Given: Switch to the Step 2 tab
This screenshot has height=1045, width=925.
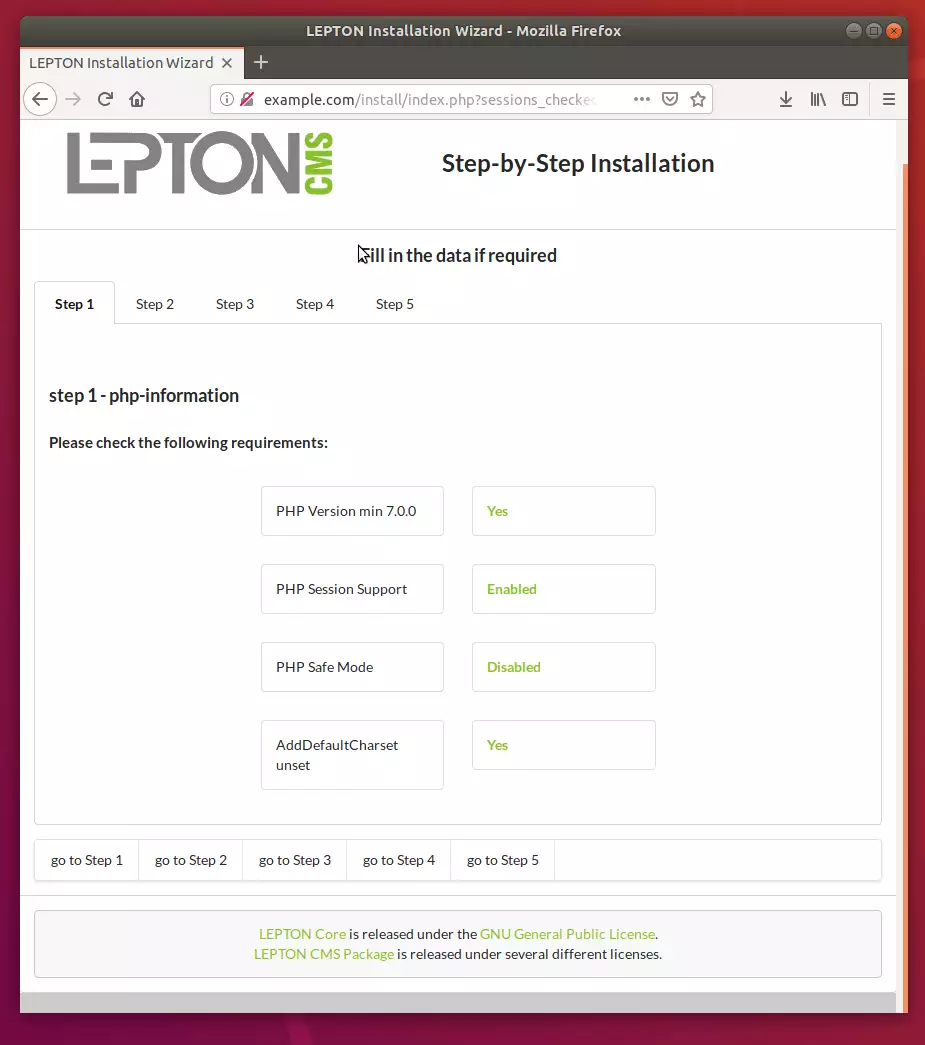Looking at the screenshot, I should [155, 304].
